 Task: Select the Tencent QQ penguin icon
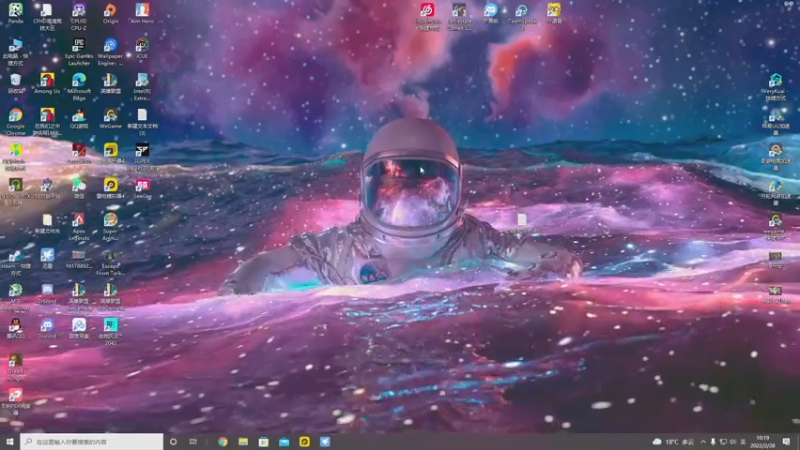pyautogui.click(x=15, y=328)
